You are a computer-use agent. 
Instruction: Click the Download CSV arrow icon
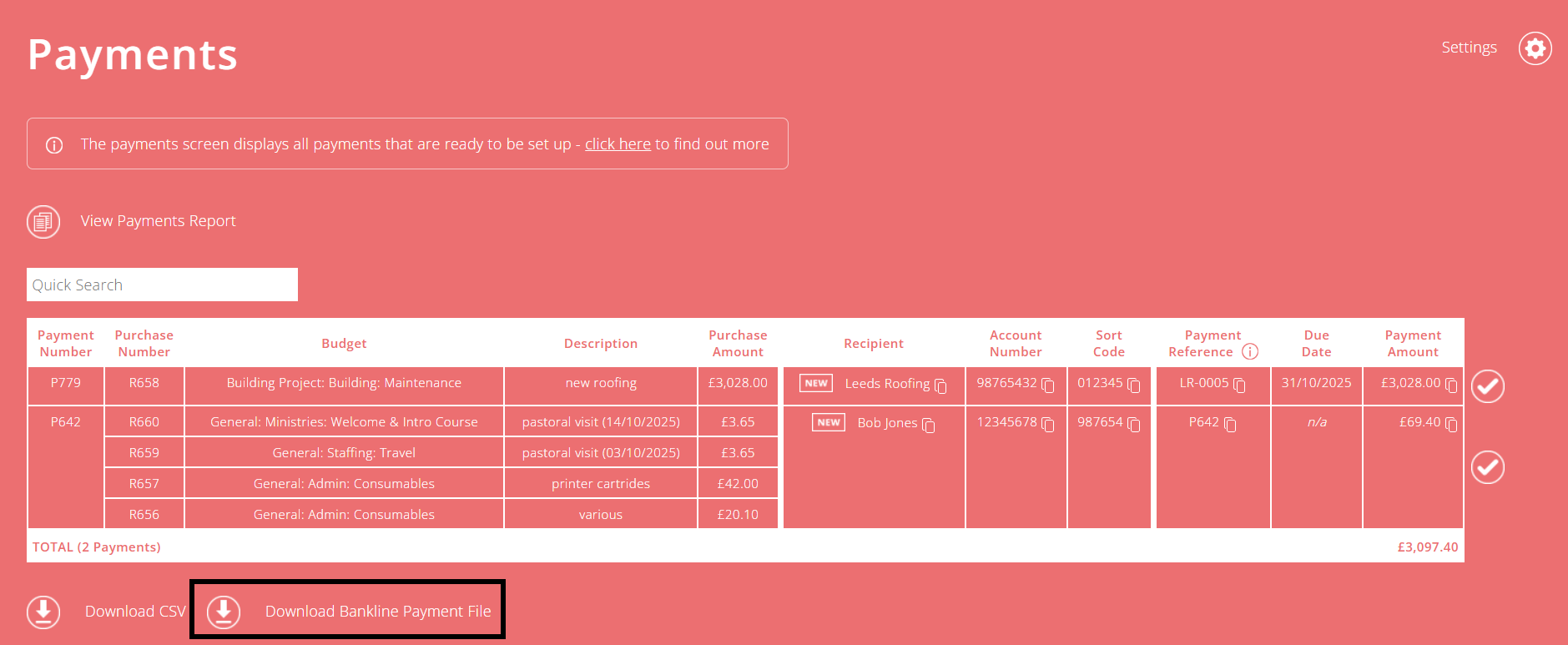(43, 612)
